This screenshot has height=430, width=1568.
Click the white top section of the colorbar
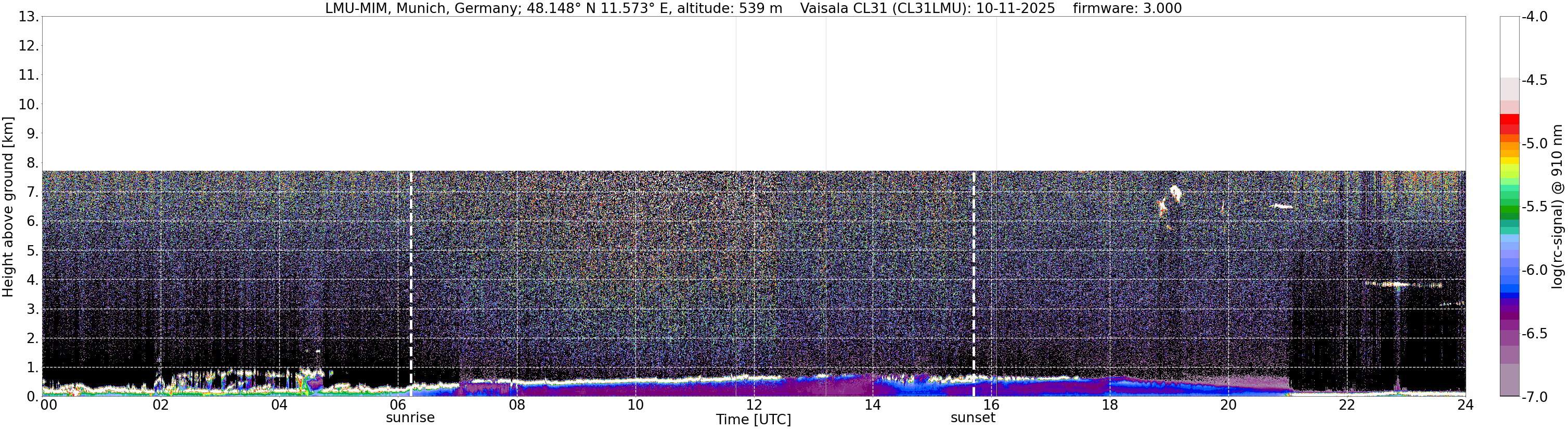point(1509,47)
